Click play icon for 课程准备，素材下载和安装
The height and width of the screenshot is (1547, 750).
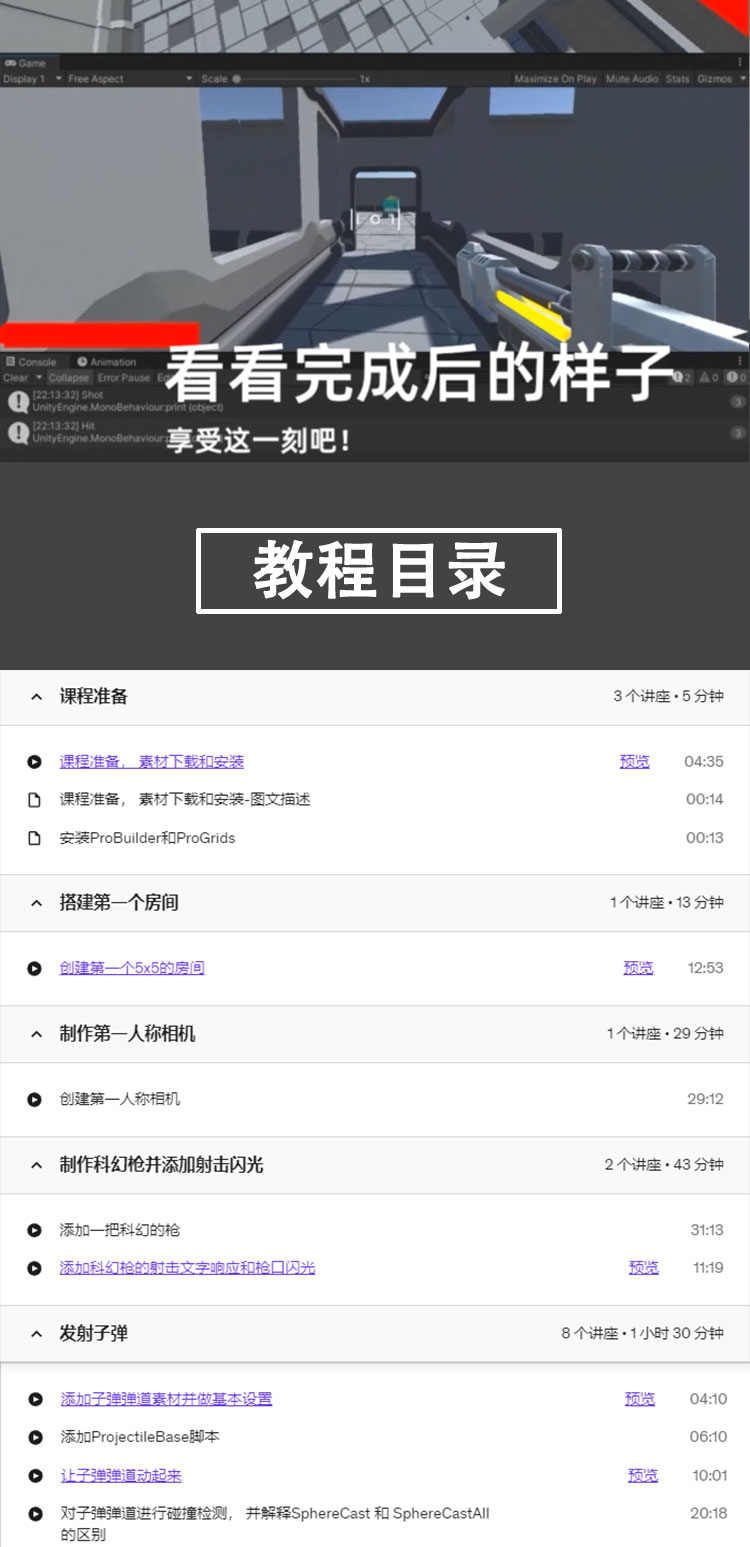point(35,762)
